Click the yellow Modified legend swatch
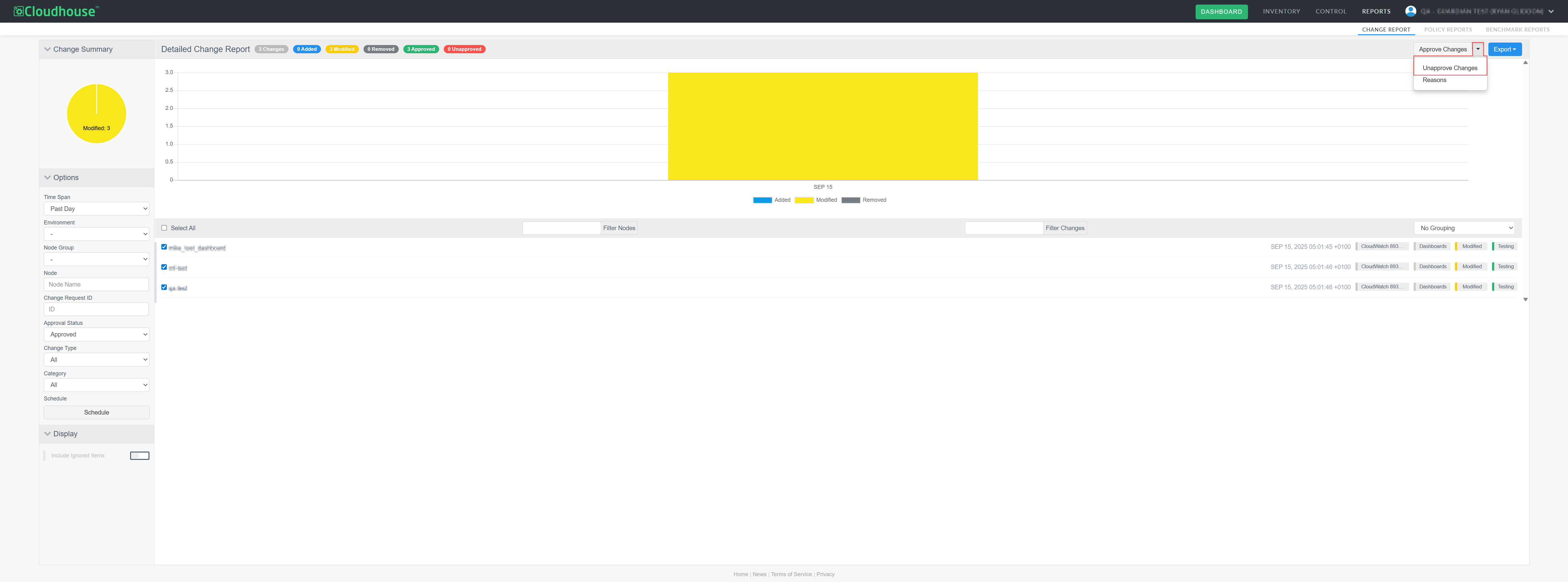 click(x=804, y=200)
